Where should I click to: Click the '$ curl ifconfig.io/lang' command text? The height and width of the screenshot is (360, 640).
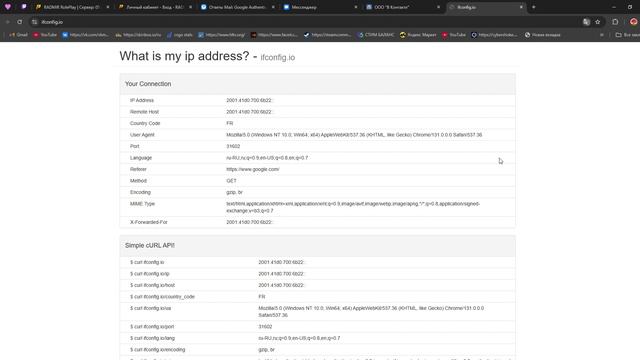[152, 338]
